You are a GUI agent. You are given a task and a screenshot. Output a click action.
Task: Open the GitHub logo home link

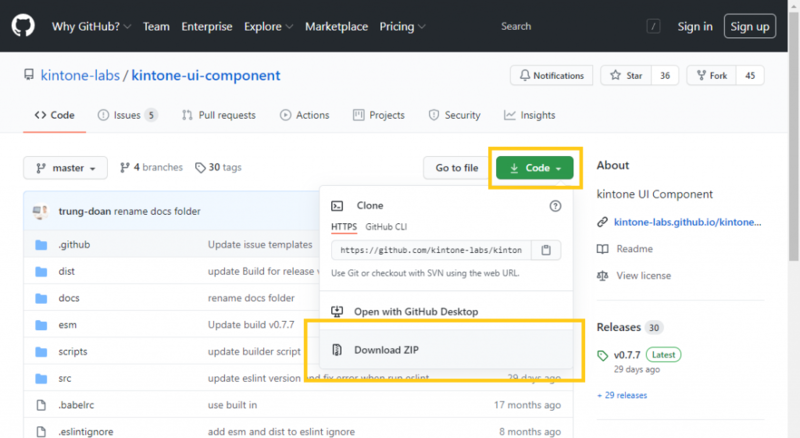[x=23, y=26]
